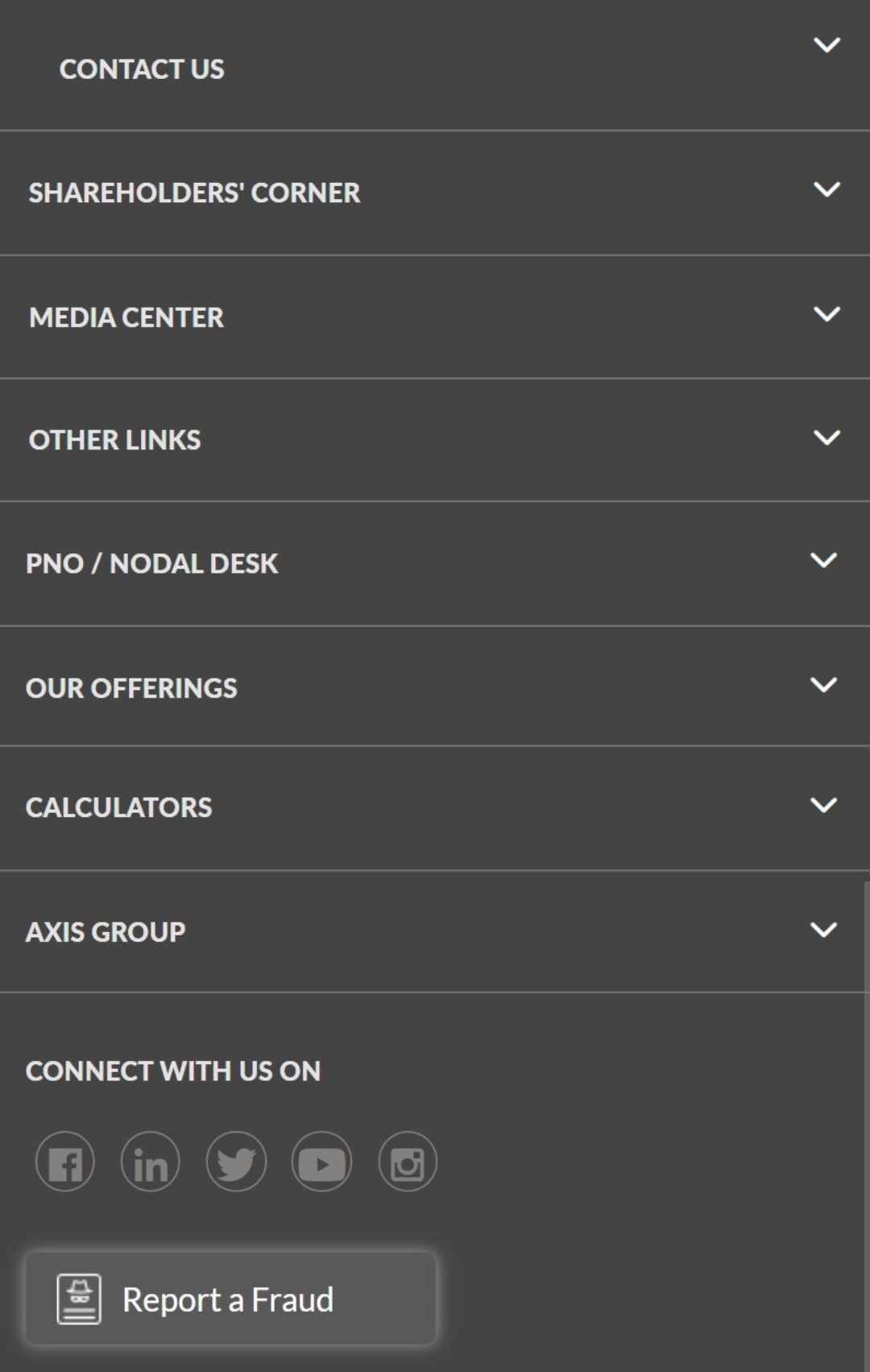Open the YouTube social icon
The height and width of the screenshot is (1372, 870).
pyautogui.click(x=321, y=1162)
